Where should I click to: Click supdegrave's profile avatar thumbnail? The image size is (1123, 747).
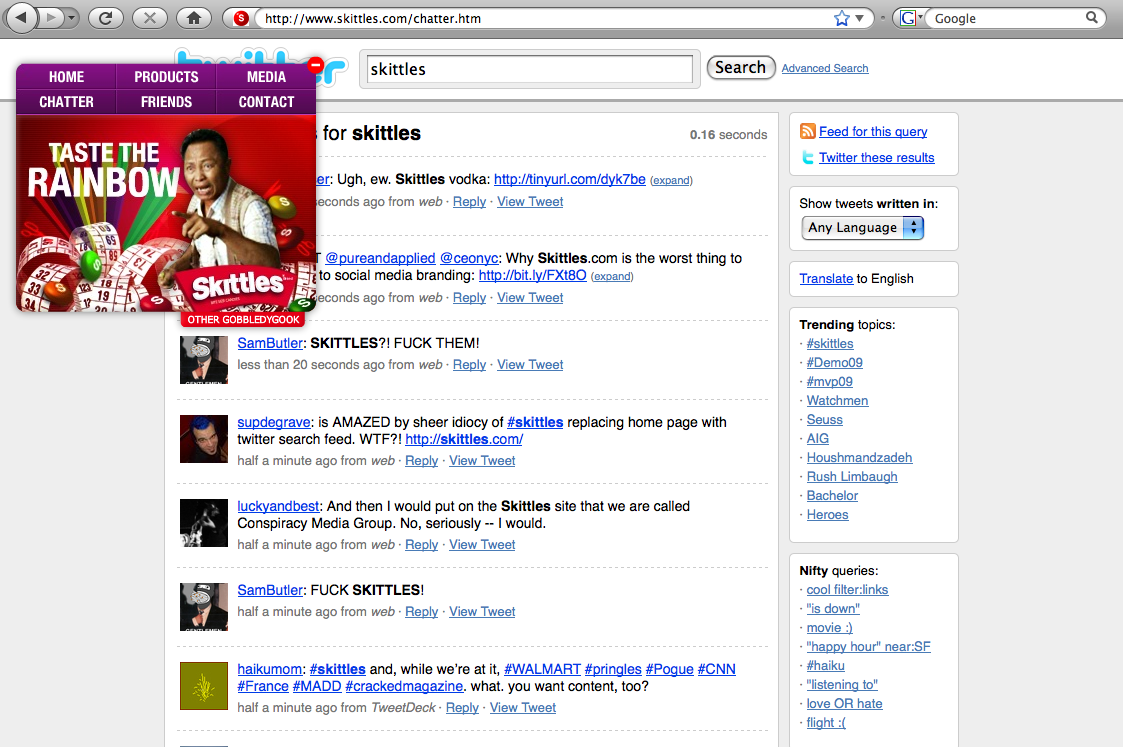[x=204, y=439]
